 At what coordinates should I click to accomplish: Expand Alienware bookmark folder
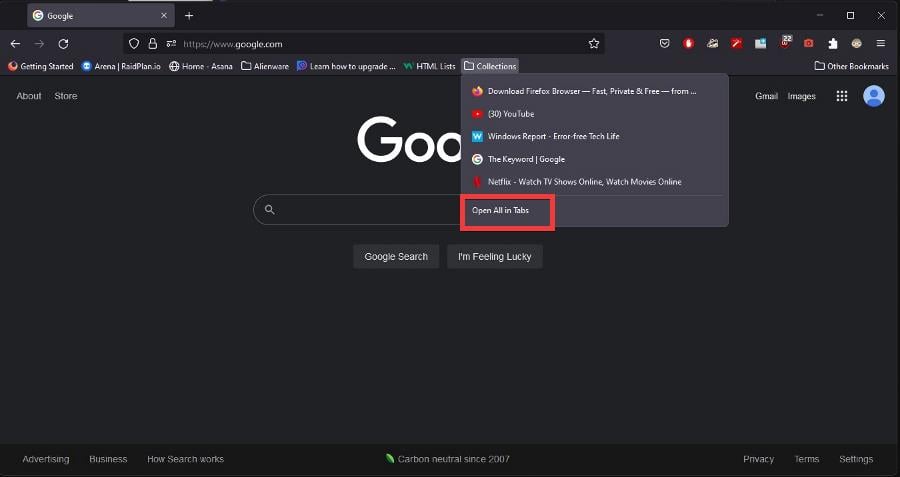pos(265,67)
